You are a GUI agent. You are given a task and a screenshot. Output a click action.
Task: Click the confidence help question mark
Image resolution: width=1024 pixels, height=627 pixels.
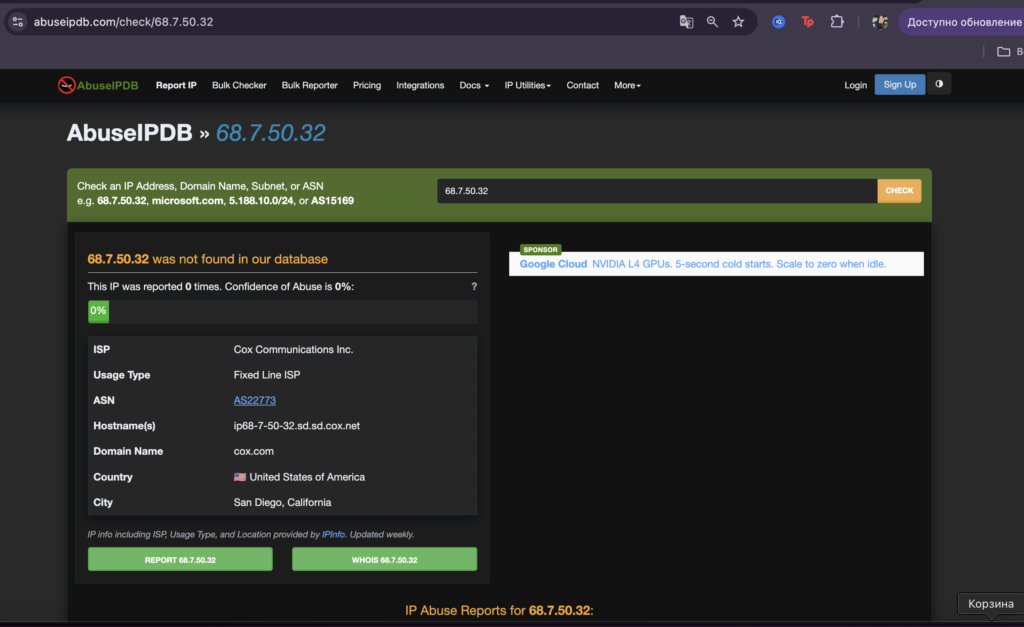474,286
